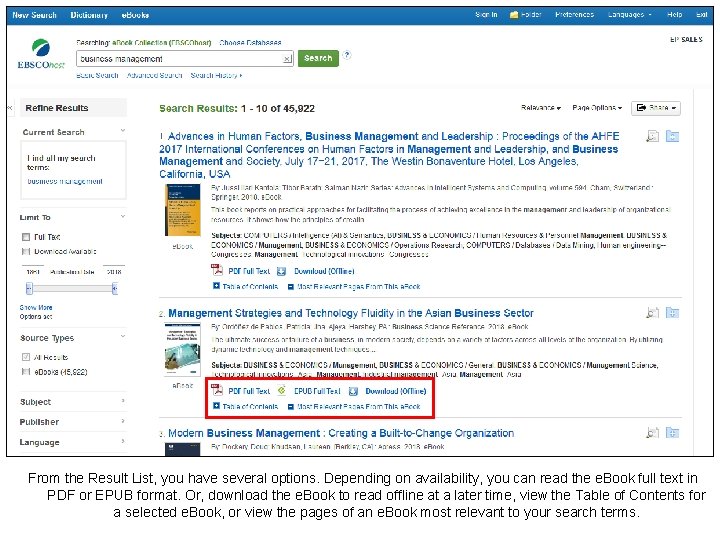Screen dimensions: 720x540
Task: Open the Management Strategies cover thumbnail
Action: click(x=182, y=350)
